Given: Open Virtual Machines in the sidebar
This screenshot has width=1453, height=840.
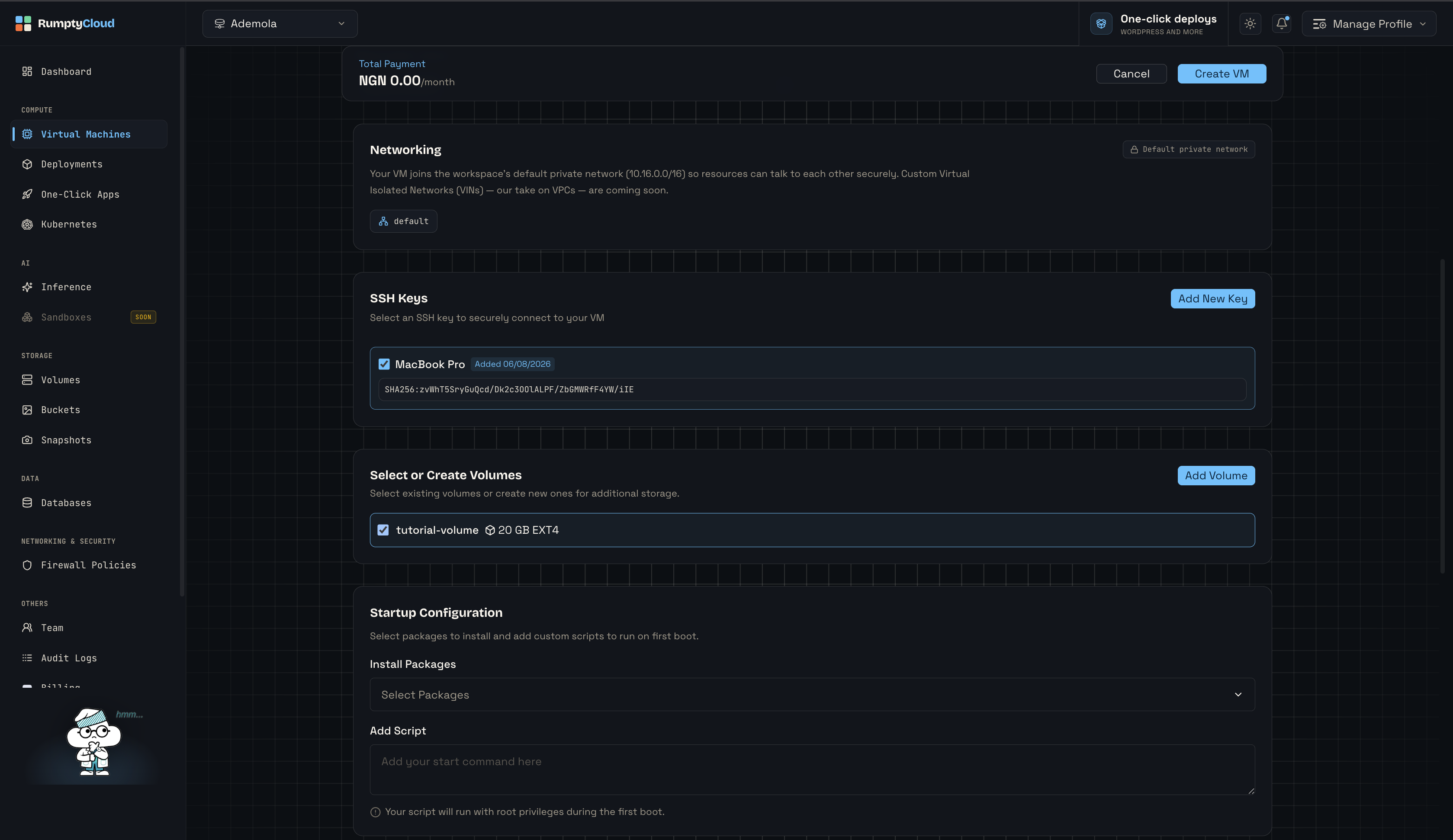Looking at the screenshot, I should coord(89,135).
